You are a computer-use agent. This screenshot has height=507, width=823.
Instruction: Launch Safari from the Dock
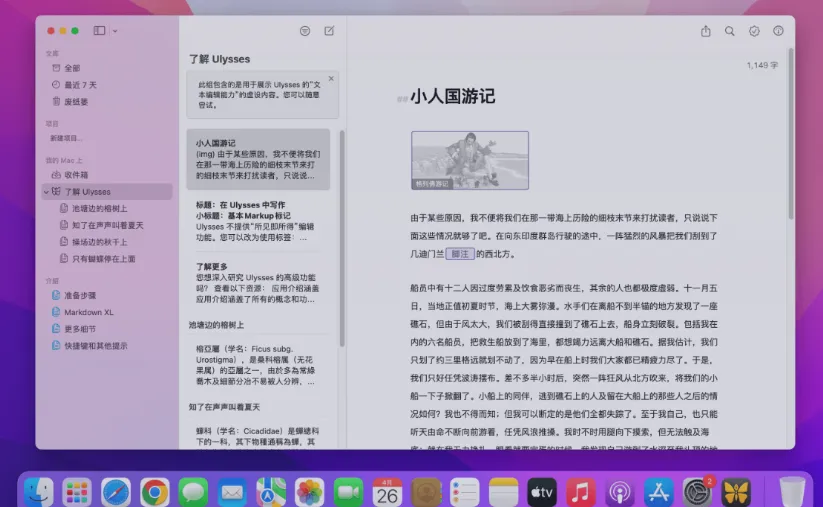point(116,492)
